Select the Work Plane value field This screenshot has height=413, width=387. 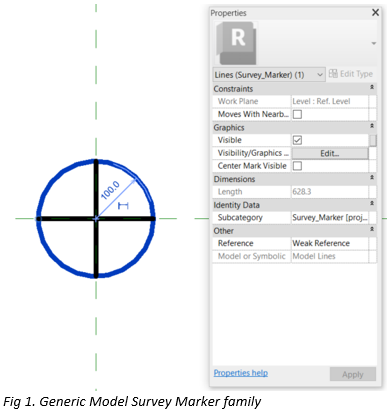[x=330, y=101]
